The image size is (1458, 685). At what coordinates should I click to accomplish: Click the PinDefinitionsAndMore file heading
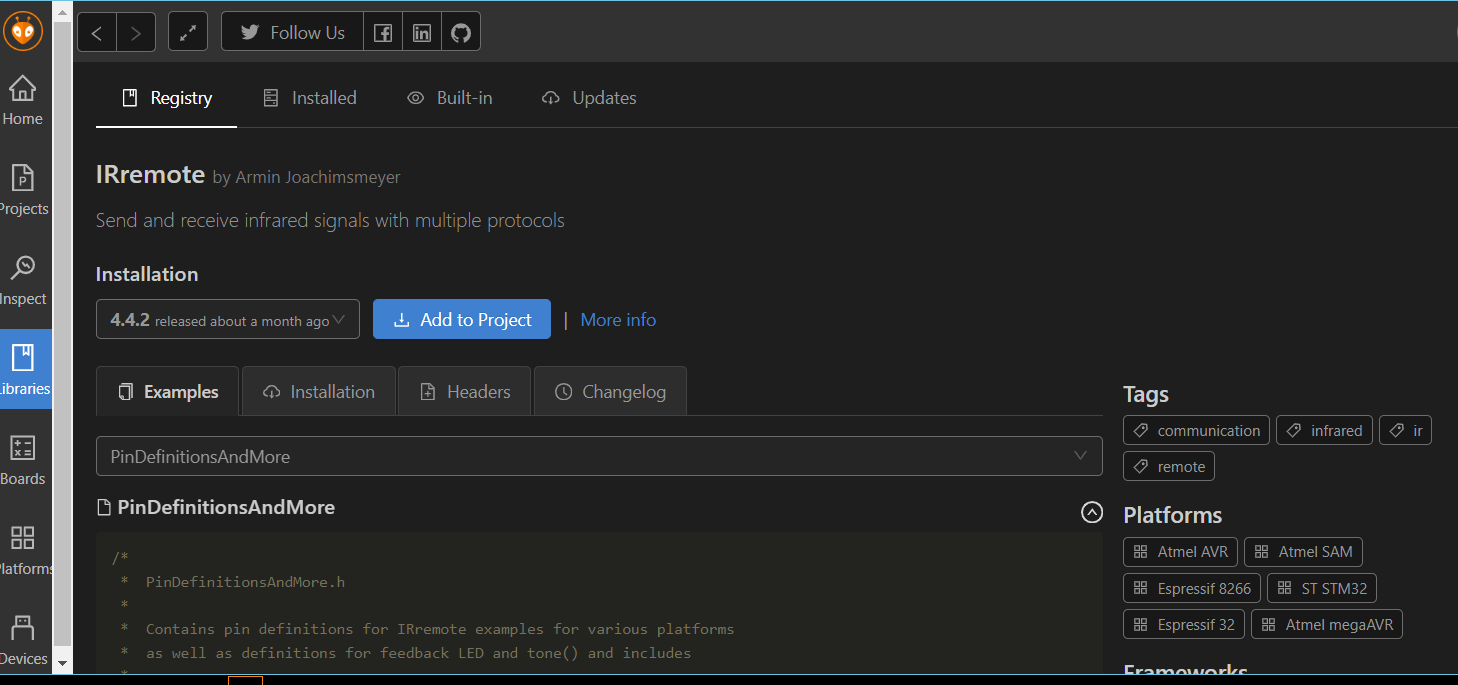tap(226, 507)
